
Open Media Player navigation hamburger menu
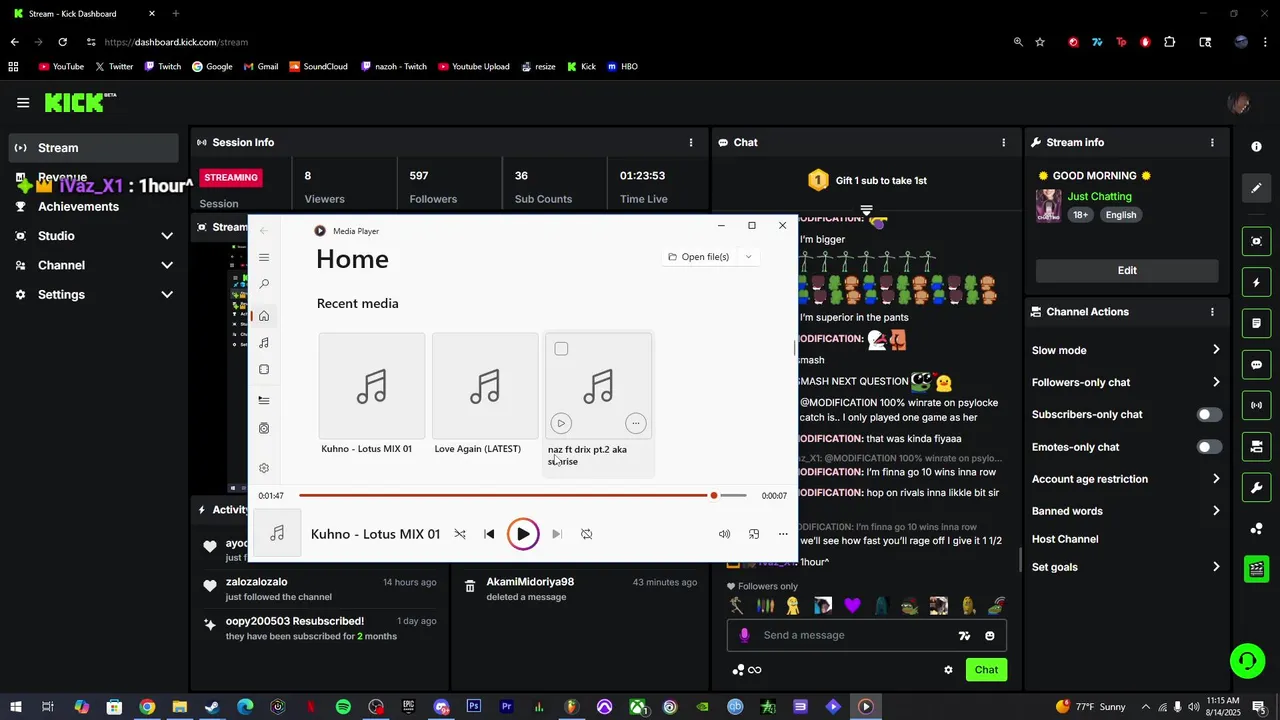click(x=264, y=257)
